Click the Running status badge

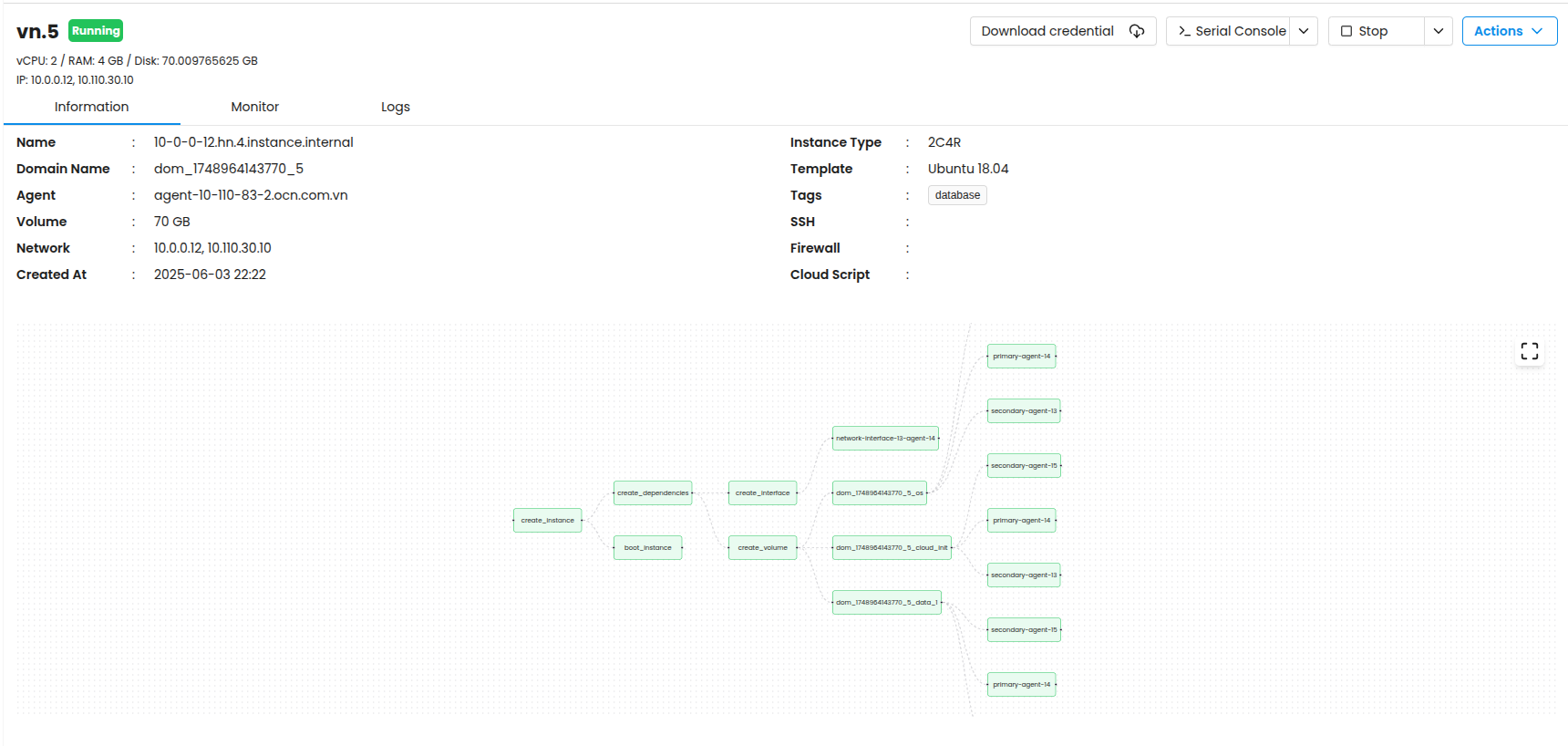coord(96,31)
